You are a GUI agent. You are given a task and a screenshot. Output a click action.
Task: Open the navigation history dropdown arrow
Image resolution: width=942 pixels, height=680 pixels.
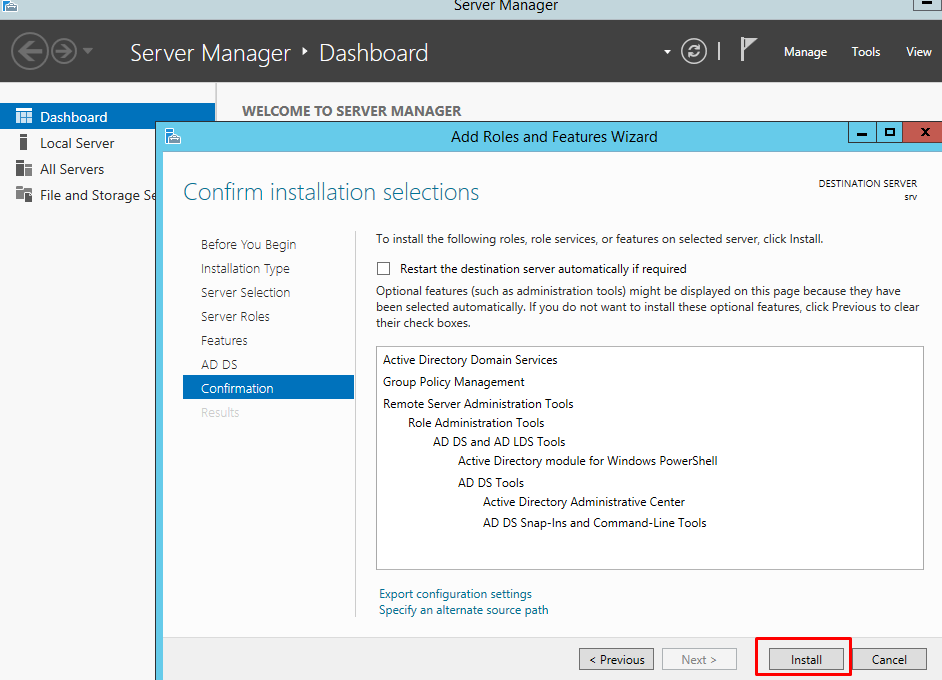88,51
